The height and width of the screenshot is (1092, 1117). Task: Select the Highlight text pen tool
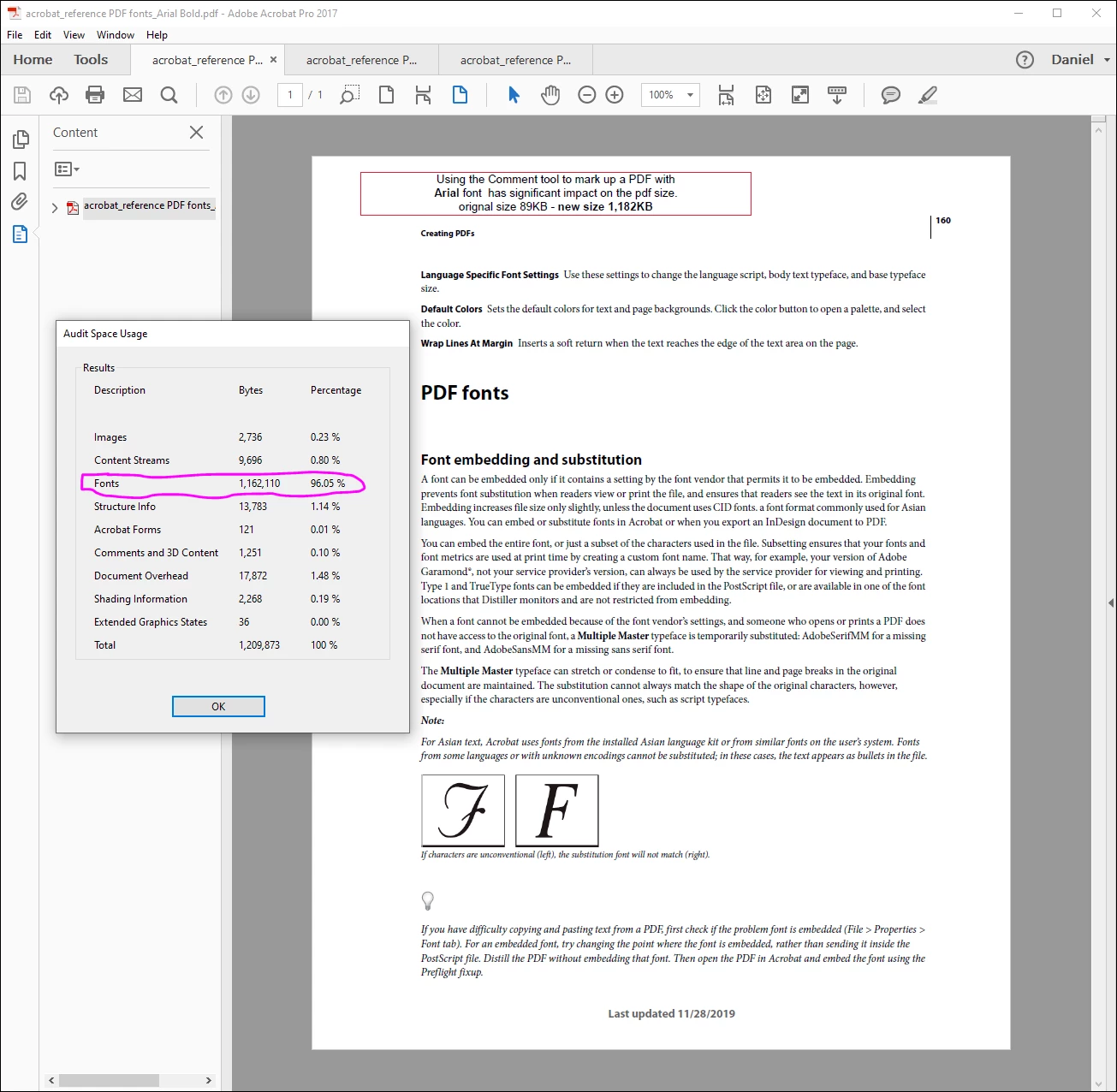tap(928, 95)
